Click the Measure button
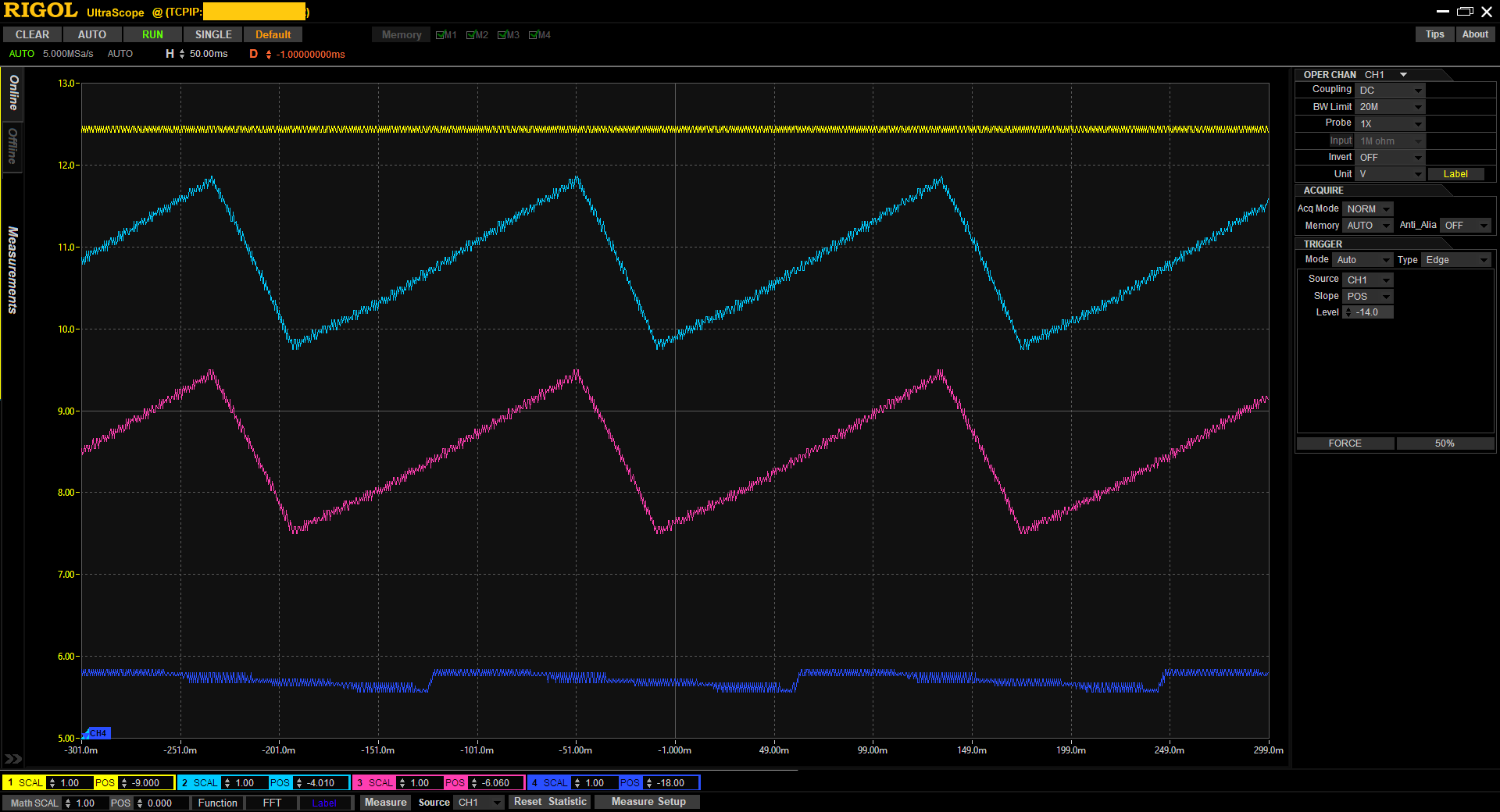 pos(386,803)
